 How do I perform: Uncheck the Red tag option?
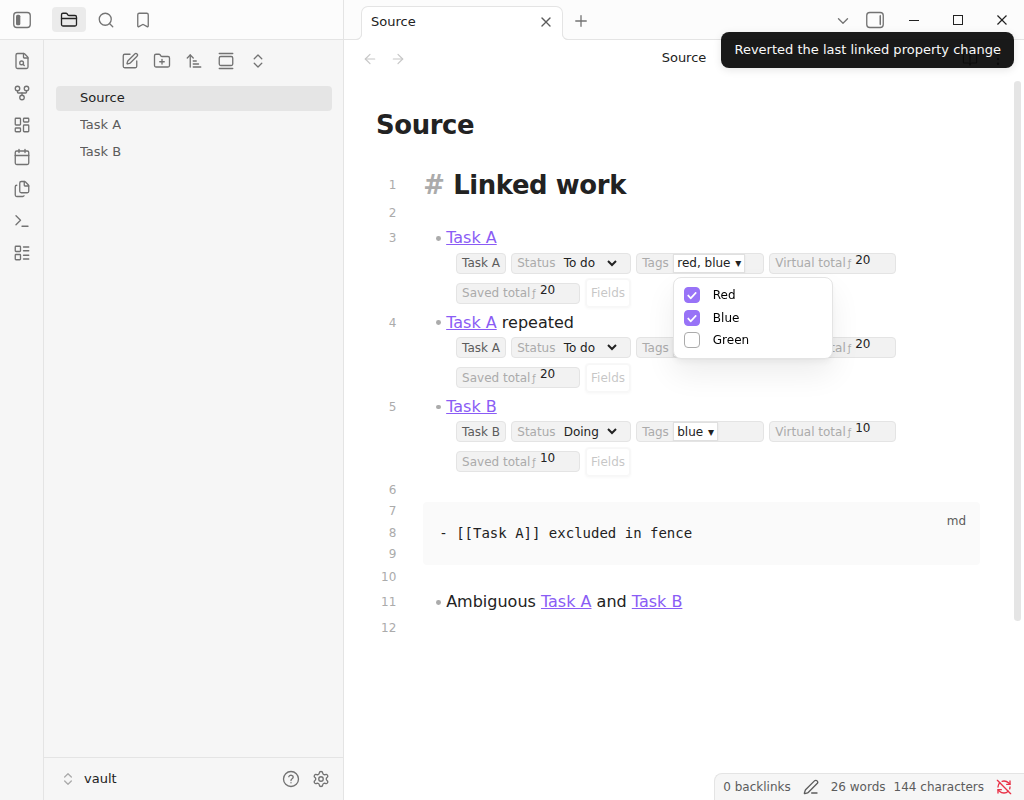pyautogui.click(x=692, y=295)
